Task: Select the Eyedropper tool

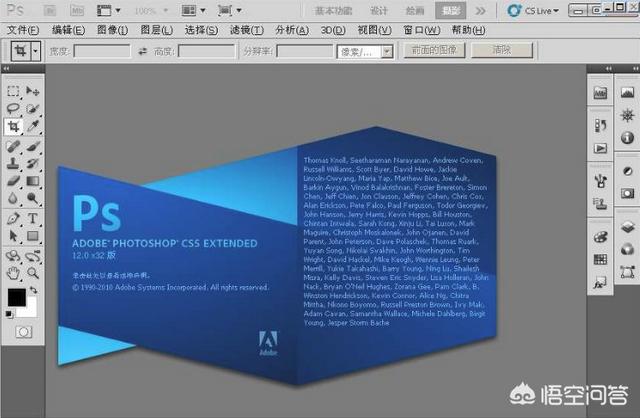Action: point(33,127)
